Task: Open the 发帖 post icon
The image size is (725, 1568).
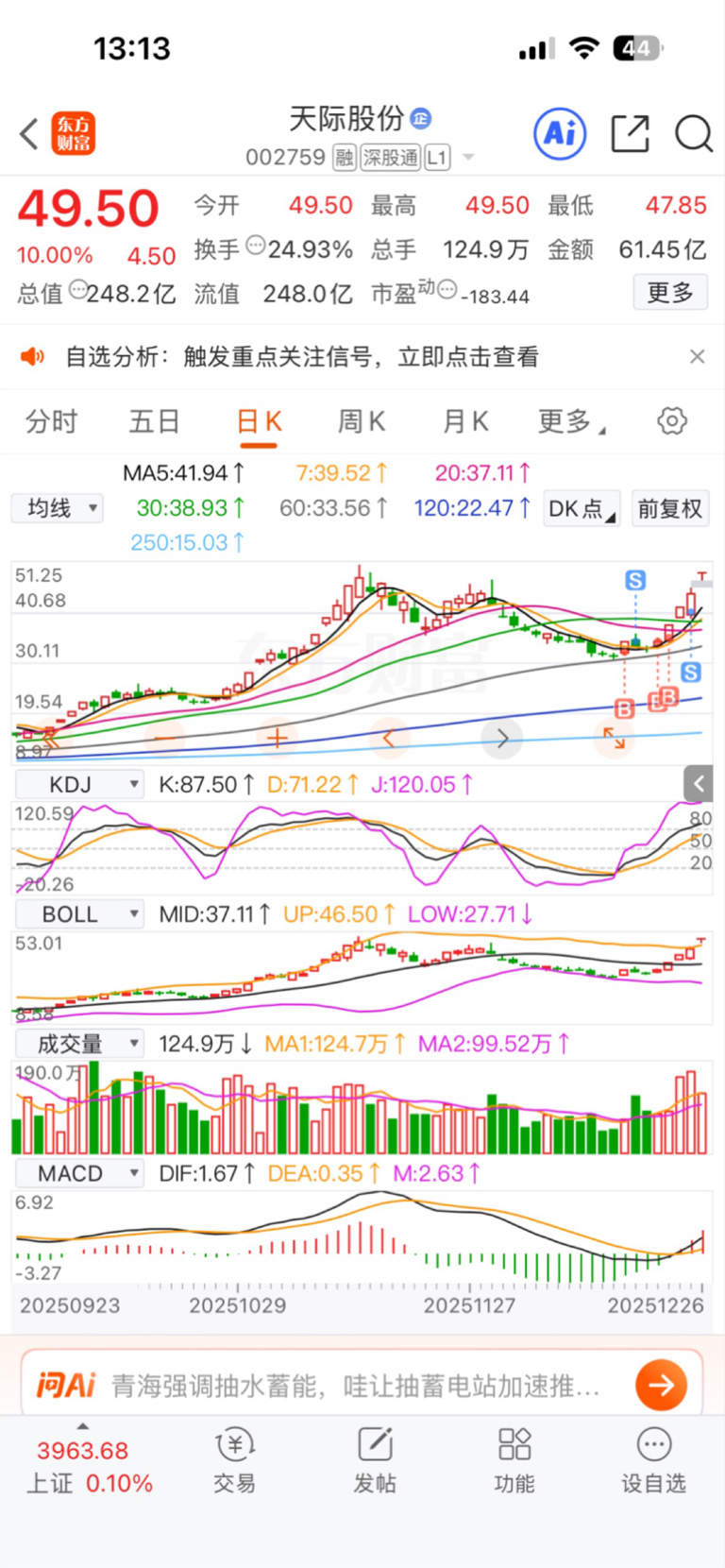Action: click(375, 1460)
